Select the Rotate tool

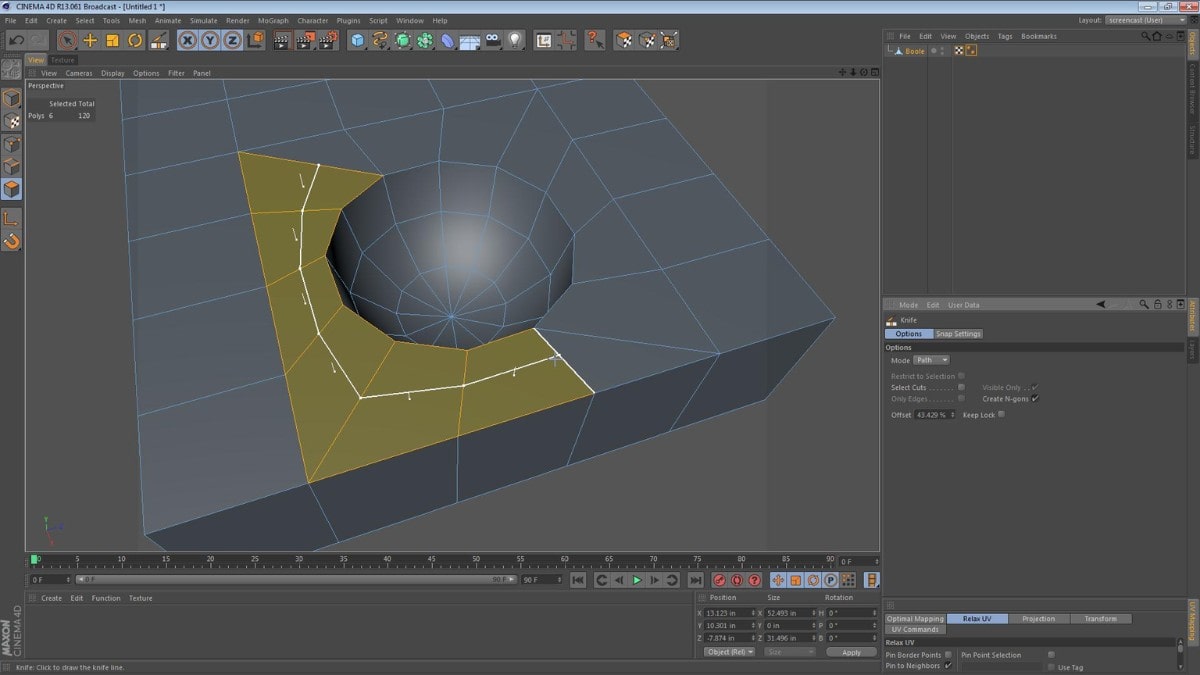click(135, 40)
